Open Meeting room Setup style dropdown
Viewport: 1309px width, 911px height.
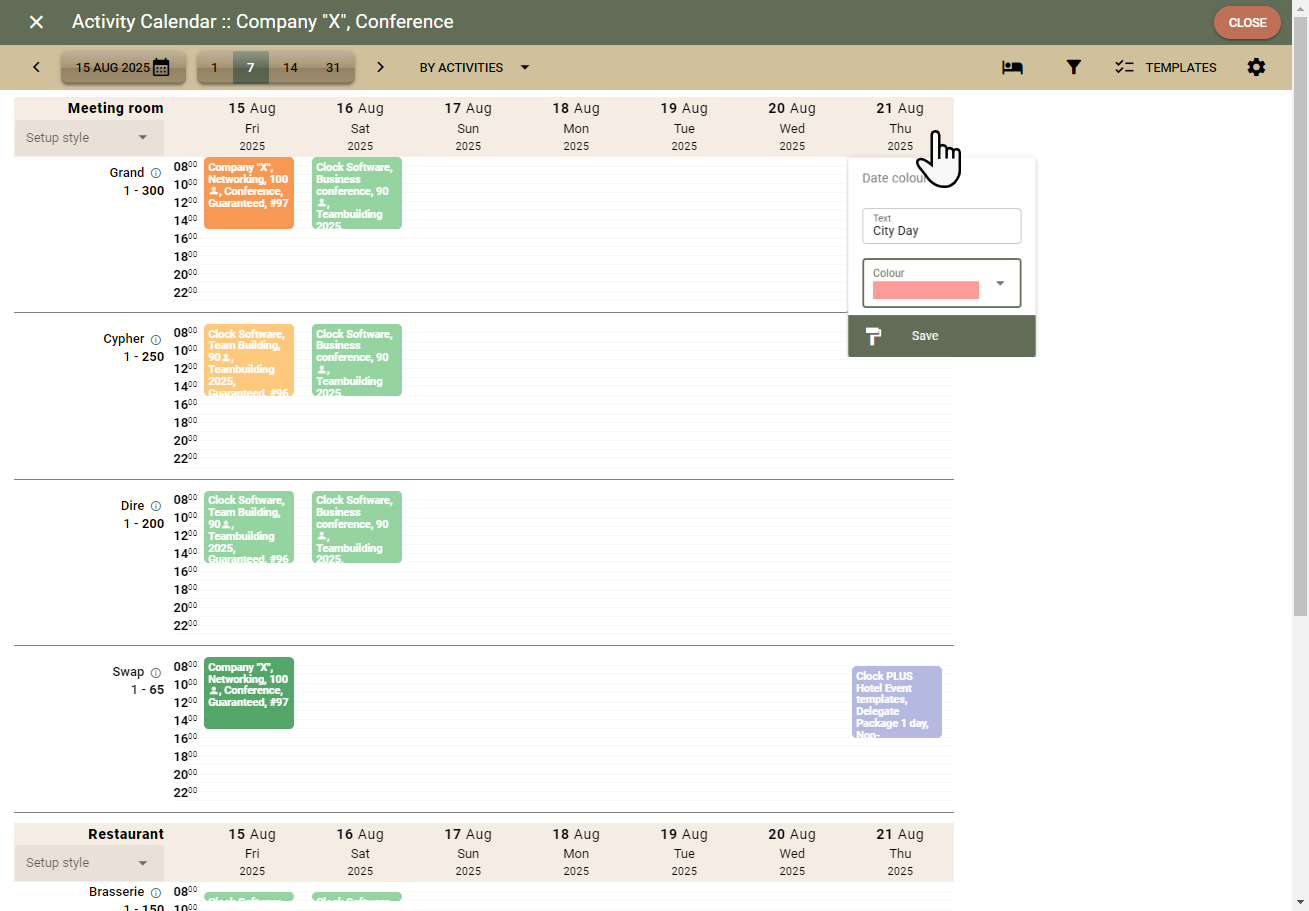(x=89, y=138)
